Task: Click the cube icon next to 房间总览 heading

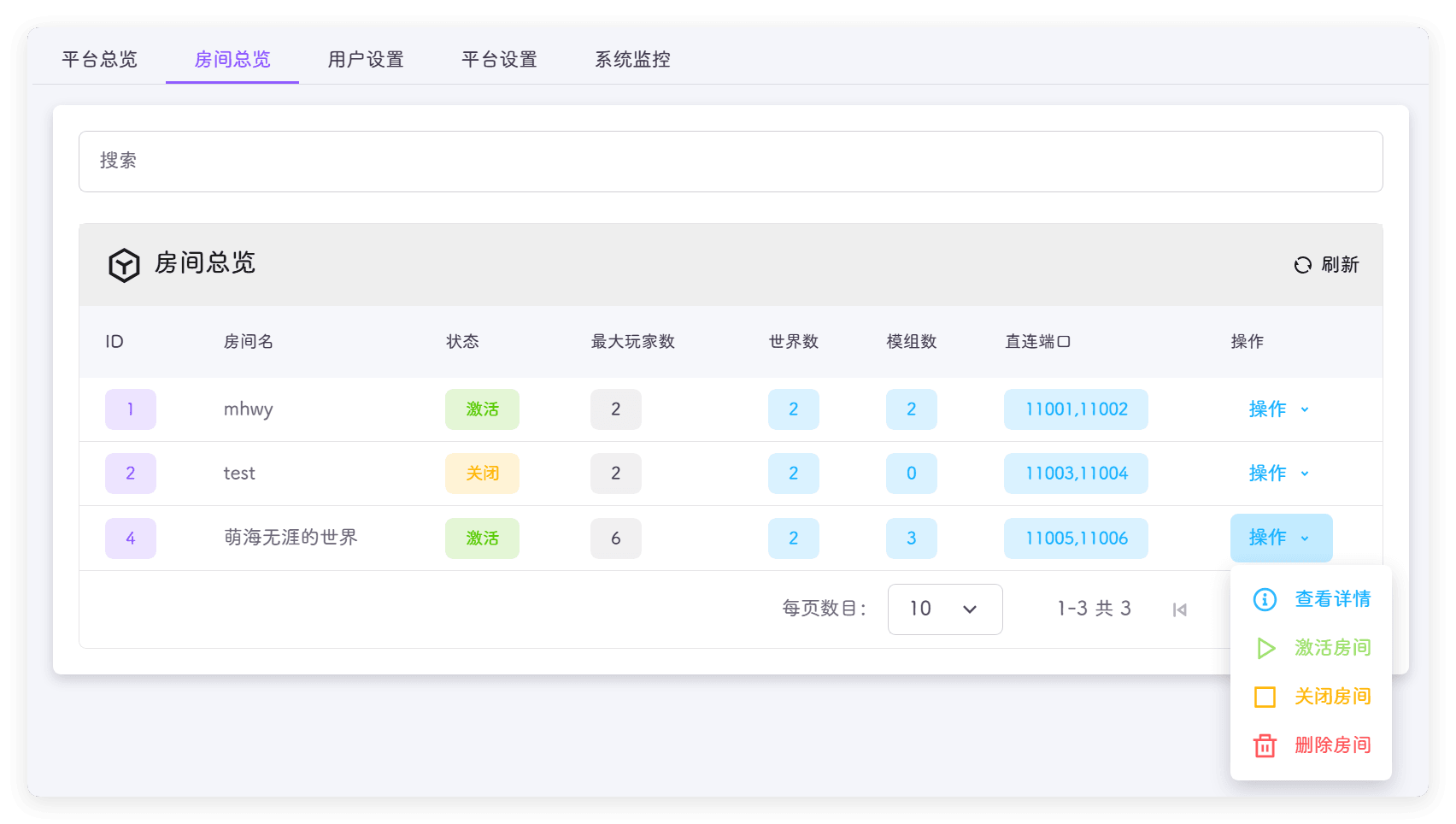Action: 124,265
